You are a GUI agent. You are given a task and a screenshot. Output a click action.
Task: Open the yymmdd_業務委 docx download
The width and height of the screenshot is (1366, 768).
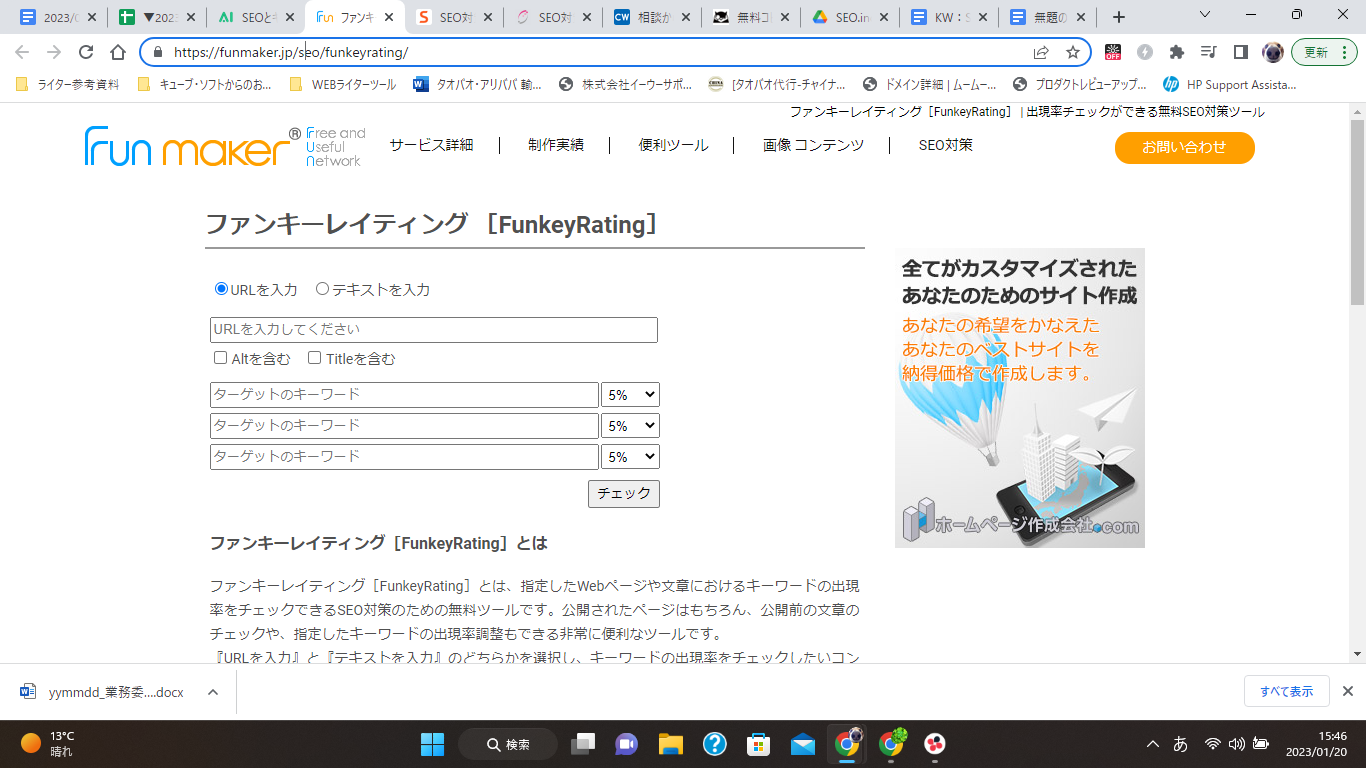(x=103, y=692)
